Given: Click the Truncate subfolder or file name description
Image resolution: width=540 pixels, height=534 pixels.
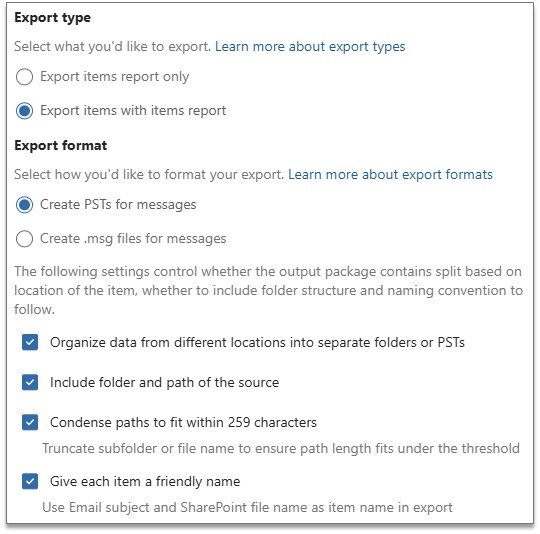Looking at the screenshot, I should tap(281, 449).
